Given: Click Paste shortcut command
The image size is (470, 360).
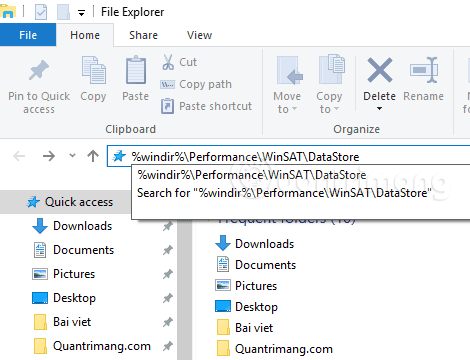Looking at the screenshot, I should (206, 106).
